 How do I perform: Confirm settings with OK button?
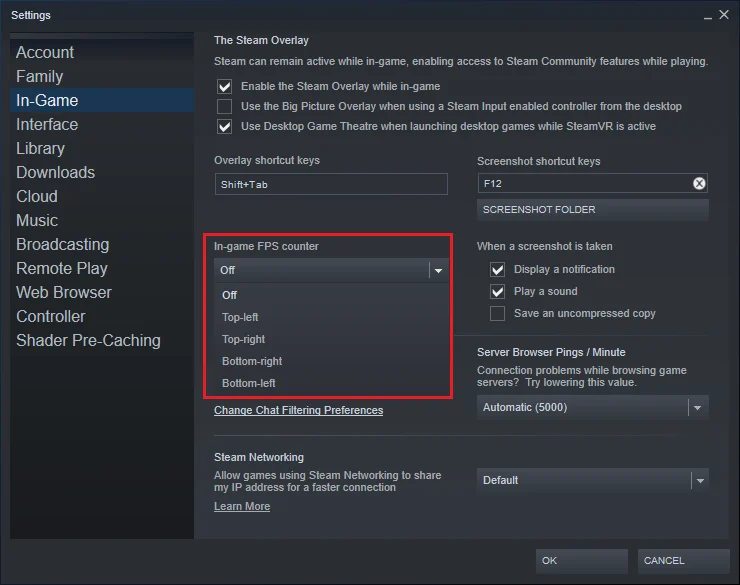(581, 560)
